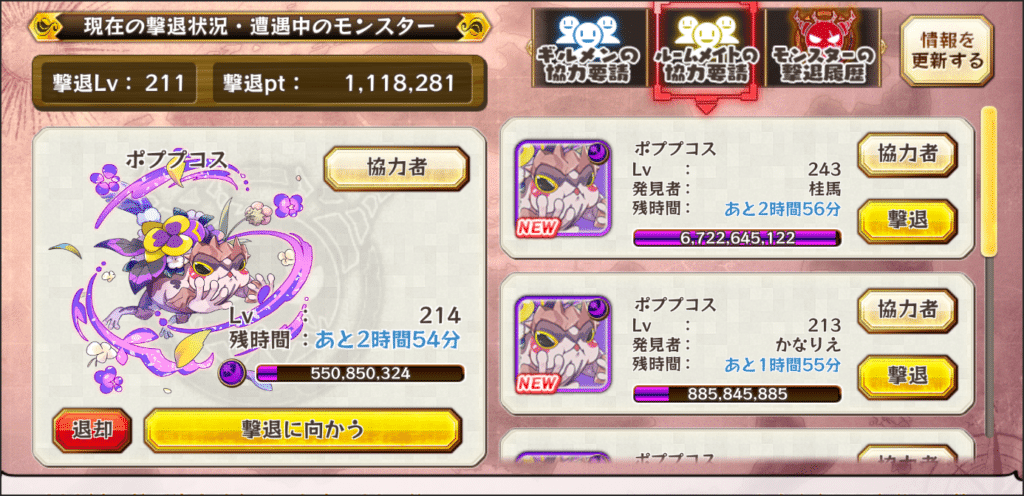Click the 6,722,645,122 HP gauge
Viewport: 1024px width, 496px height.
pos(737,238)
